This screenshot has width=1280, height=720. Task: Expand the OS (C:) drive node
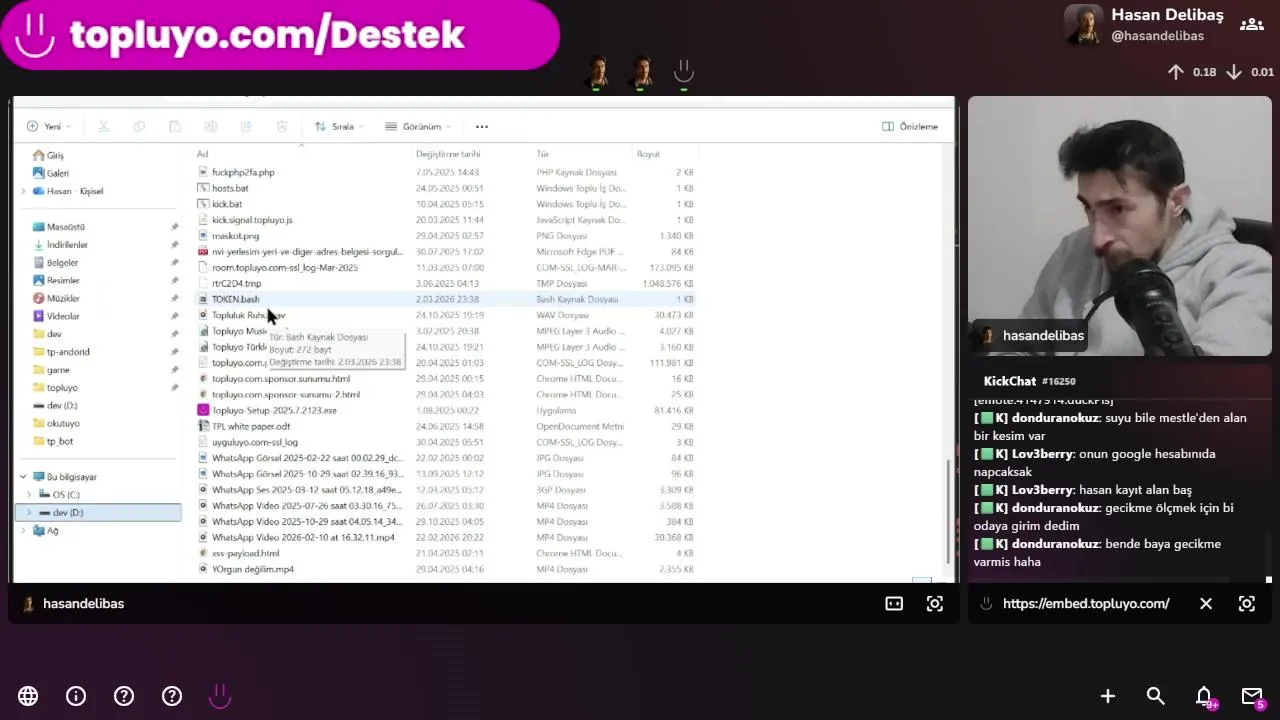29,495
